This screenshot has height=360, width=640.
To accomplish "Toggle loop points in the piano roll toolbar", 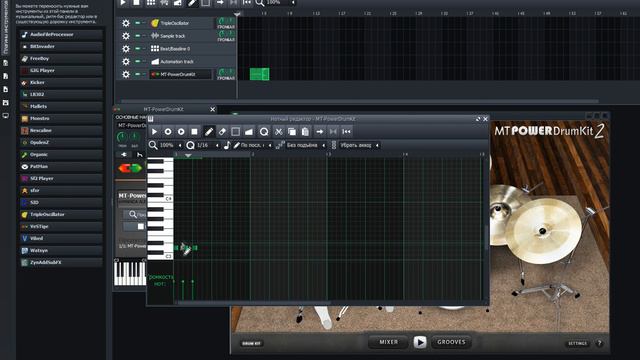I will [x=333, y=132].
